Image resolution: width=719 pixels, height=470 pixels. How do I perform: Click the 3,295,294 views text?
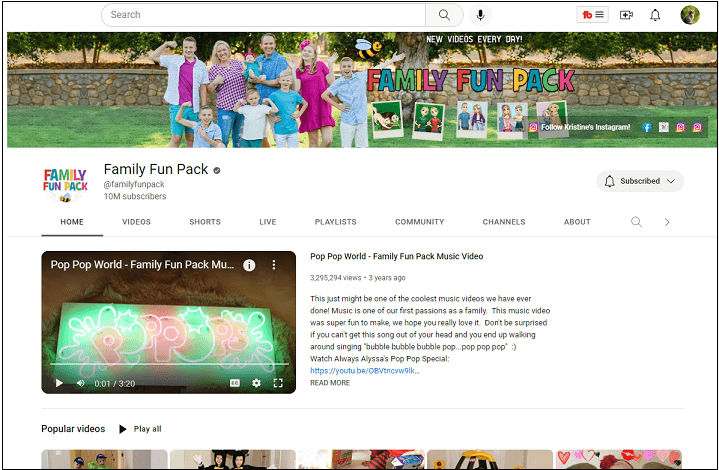click(x=336, y=278)
